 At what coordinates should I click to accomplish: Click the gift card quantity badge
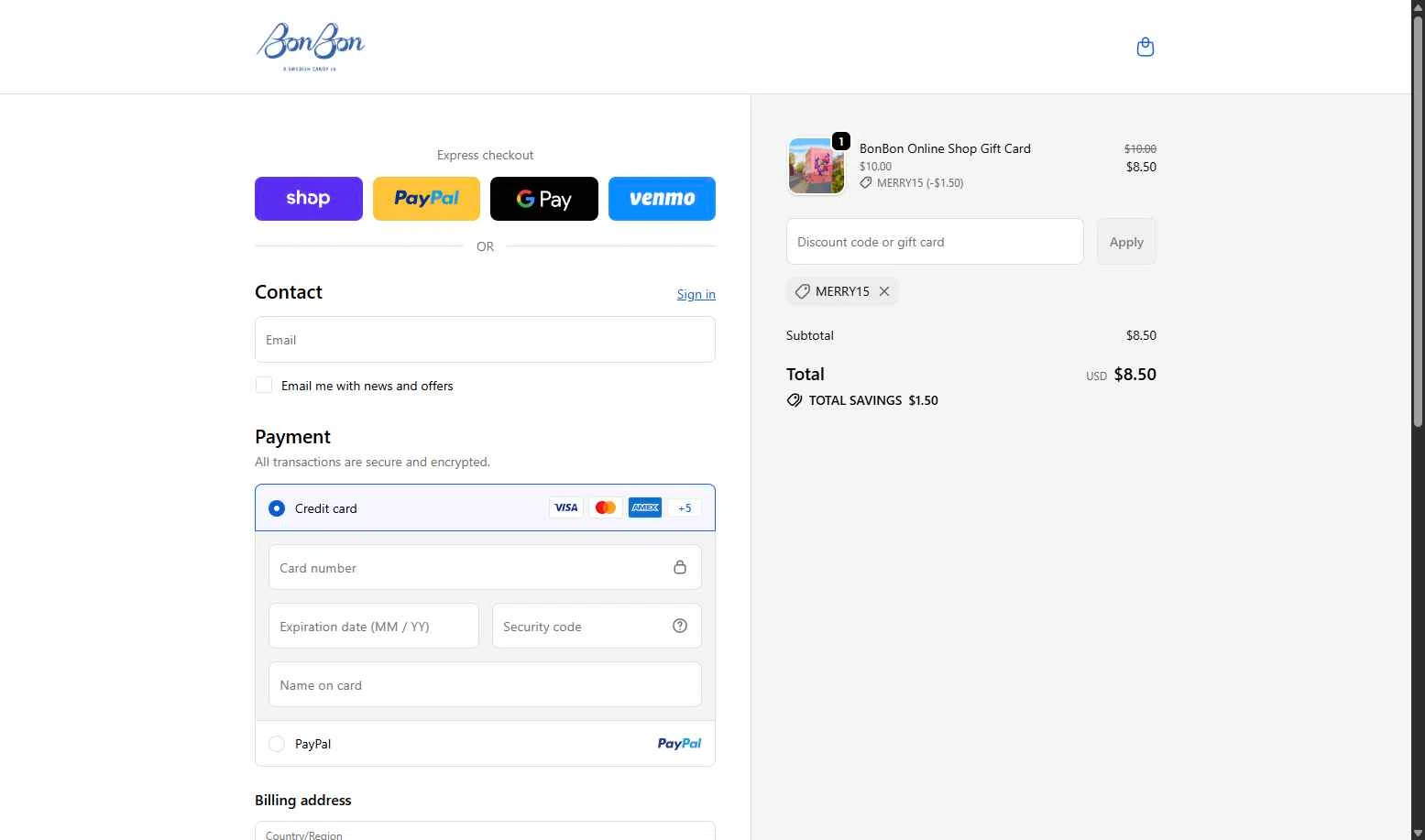[841, 141]
